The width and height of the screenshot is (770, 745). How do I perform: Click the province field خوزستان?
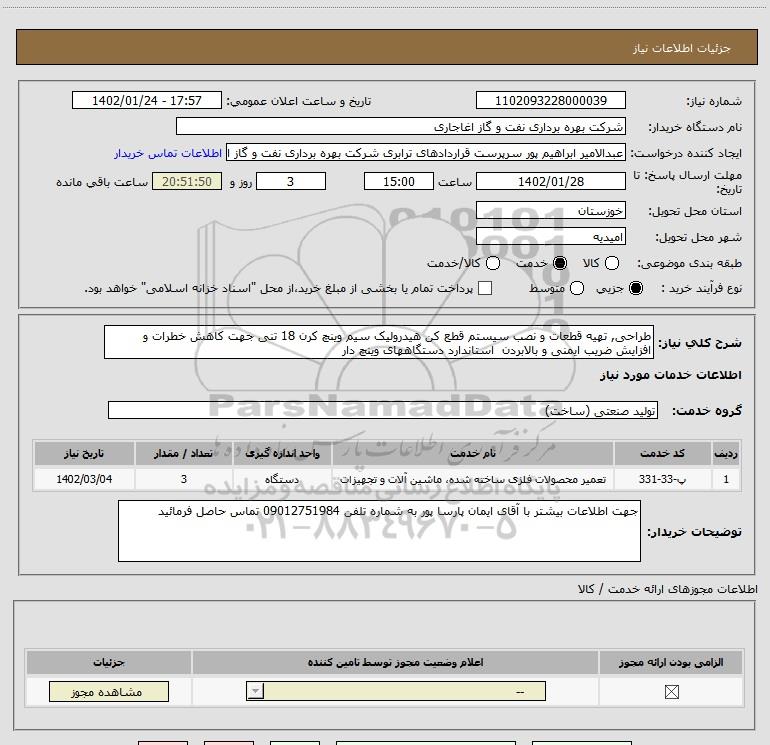click(x=550, y=211)
